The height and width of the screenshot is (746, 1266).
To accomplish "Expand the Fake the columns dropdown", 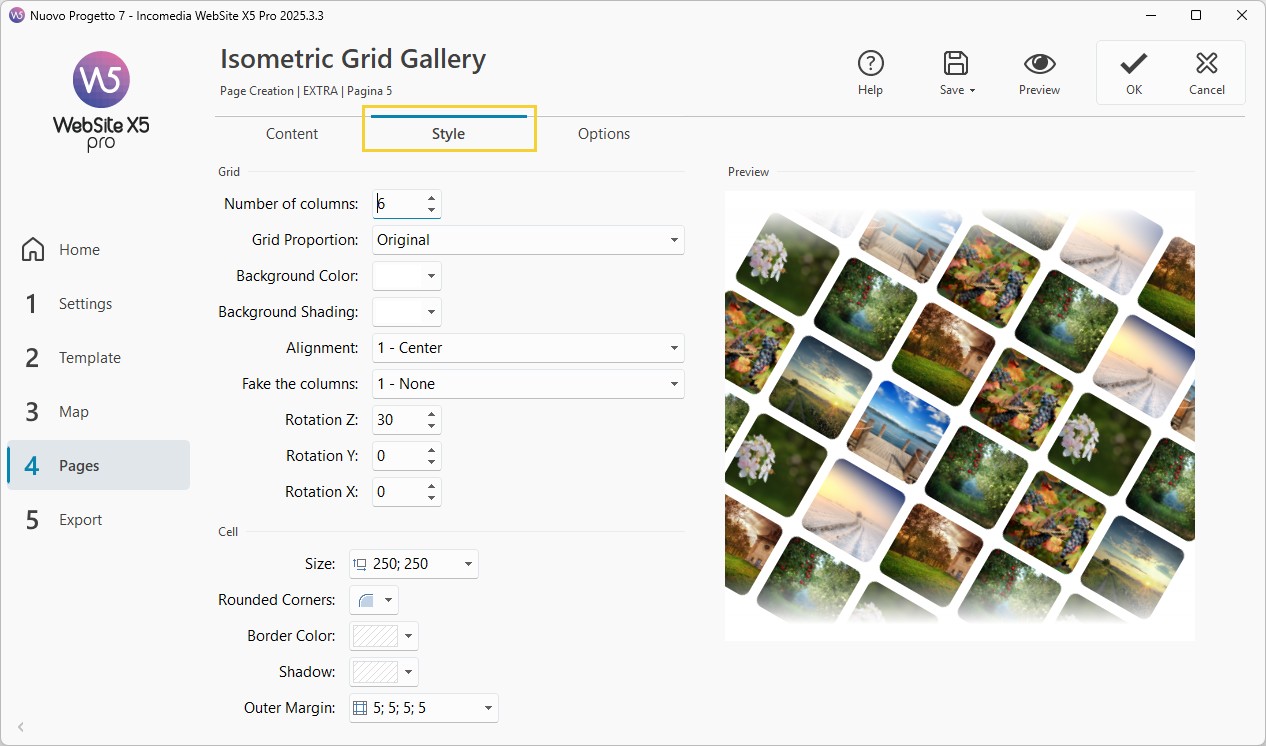I will pos(528,384).
